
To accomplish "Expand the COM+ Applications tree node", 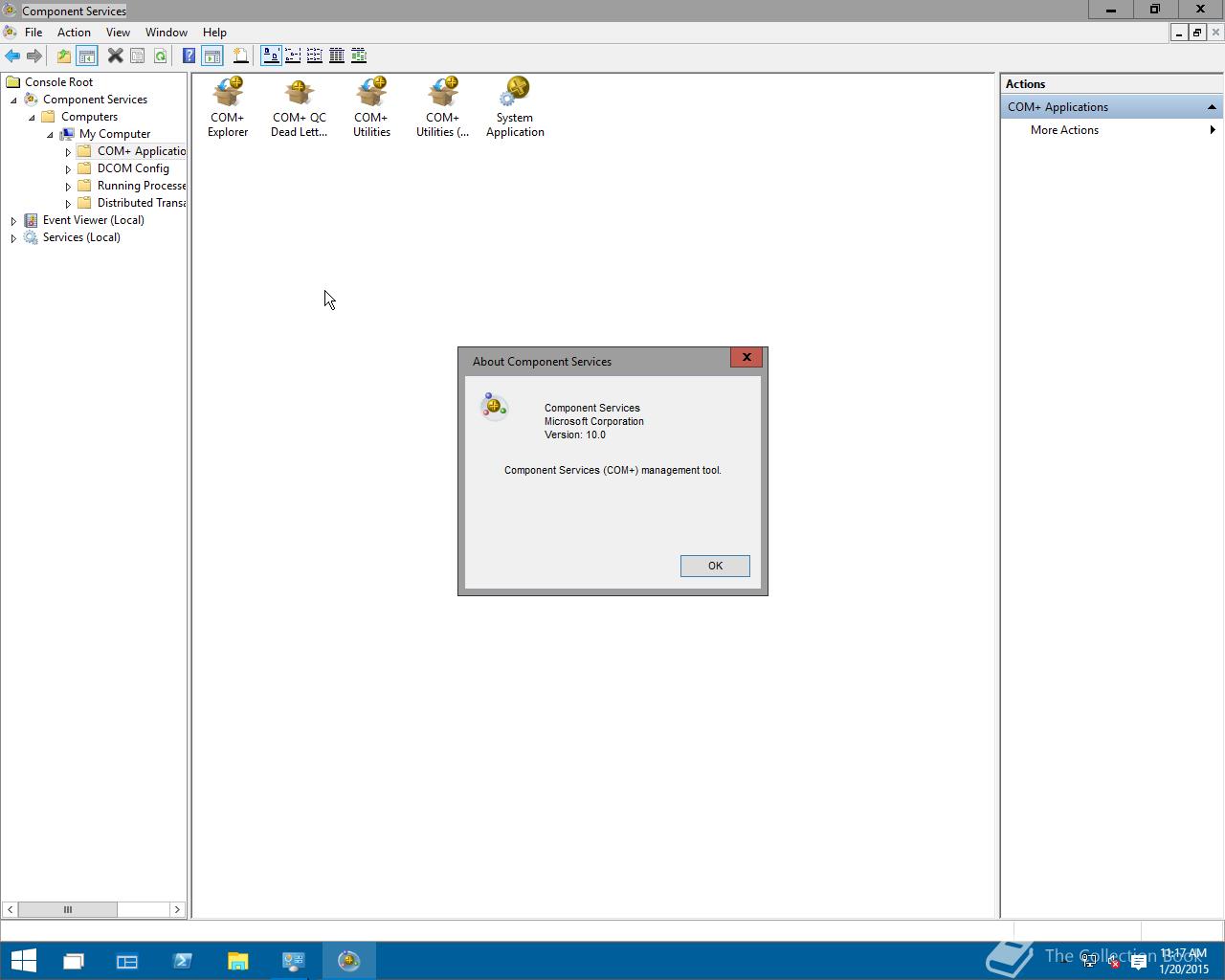I will point(68,152).
